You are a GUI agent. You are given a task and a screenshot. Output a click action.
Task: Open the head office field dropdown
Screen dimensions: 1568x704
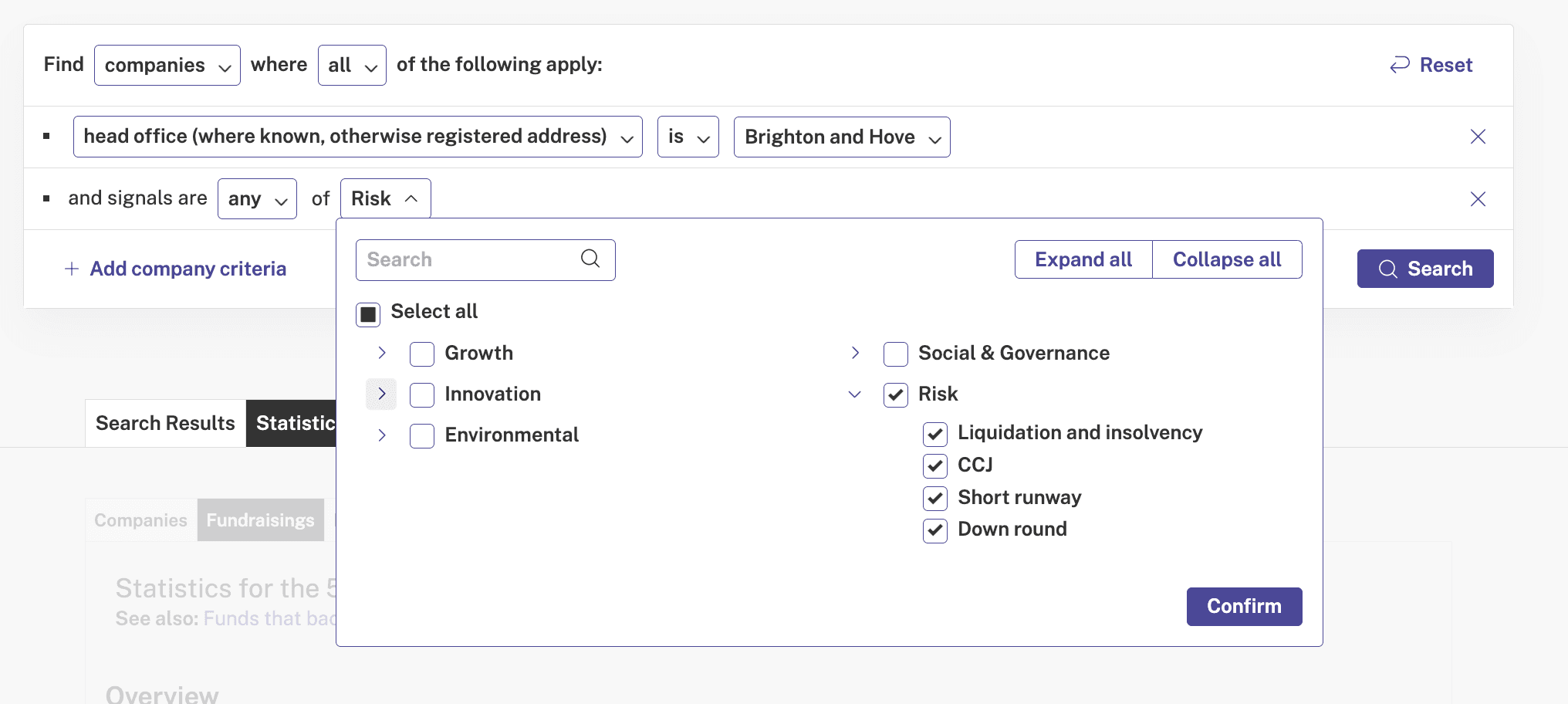click(358, 137)
